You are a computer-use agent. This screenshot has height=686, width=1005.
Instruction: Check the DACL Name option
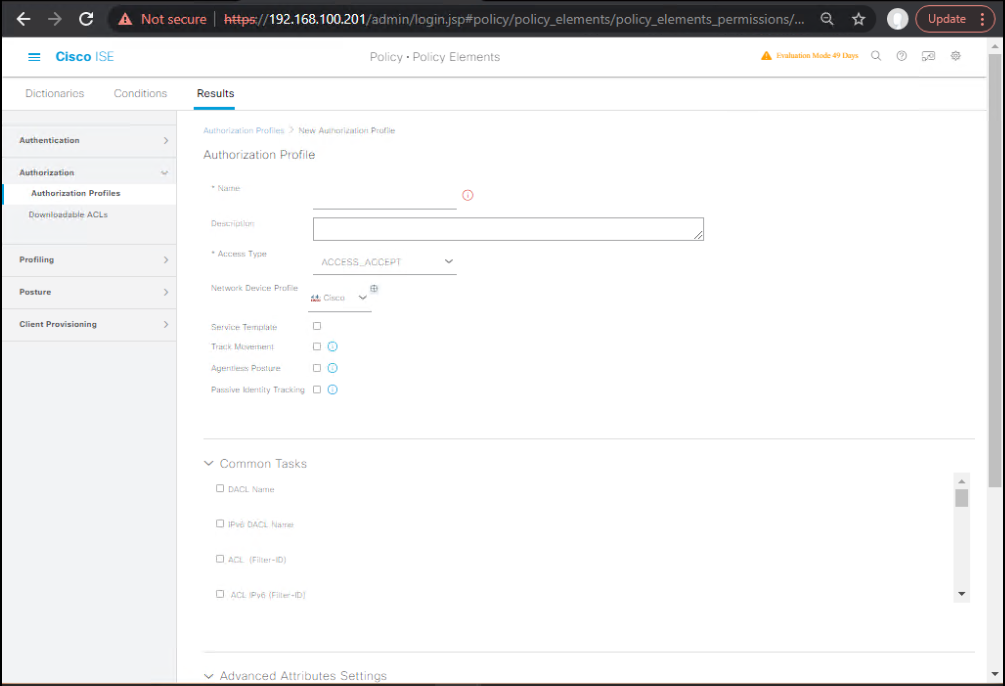(220, 489)
